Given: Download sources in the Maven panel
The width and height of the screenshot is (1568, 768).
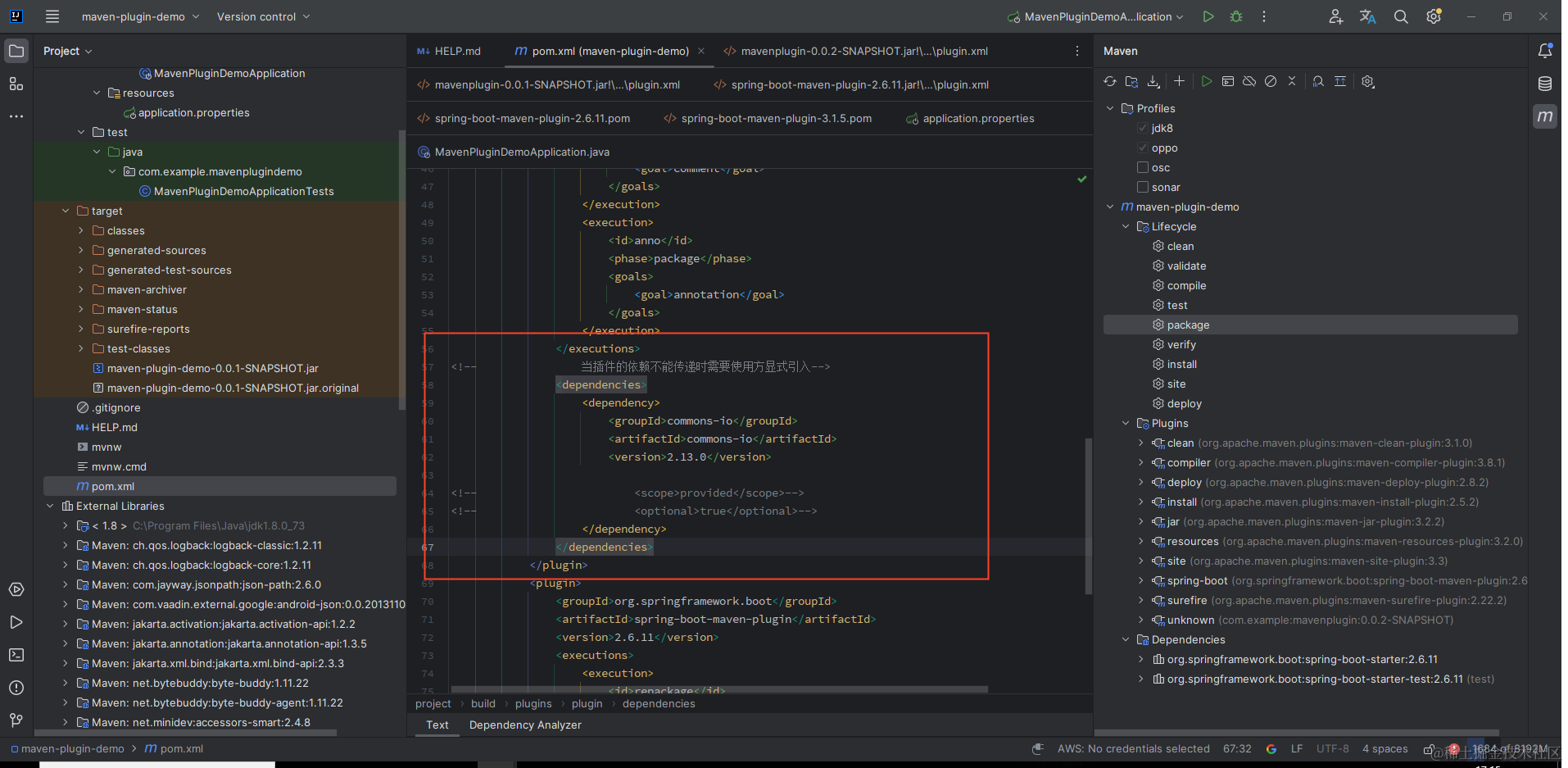Looking at the screenshot, I should 1153,81.
